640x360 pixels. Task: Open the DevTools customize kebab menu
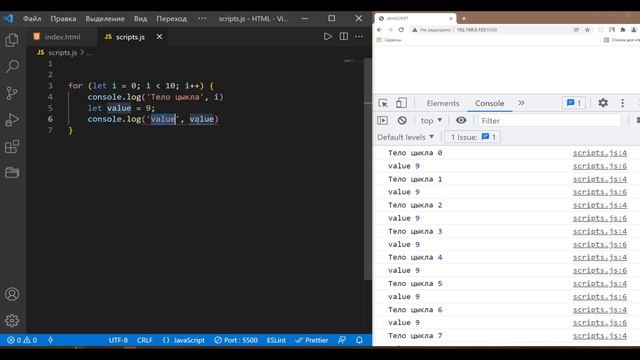(x=622, y=103)
